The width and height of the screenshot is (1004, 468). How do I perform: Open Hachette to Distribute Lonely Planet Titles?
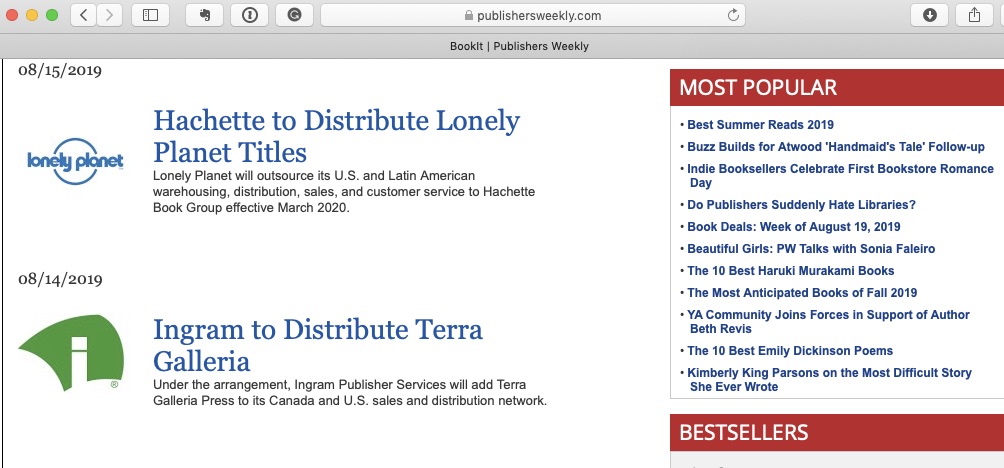(336, 136)
